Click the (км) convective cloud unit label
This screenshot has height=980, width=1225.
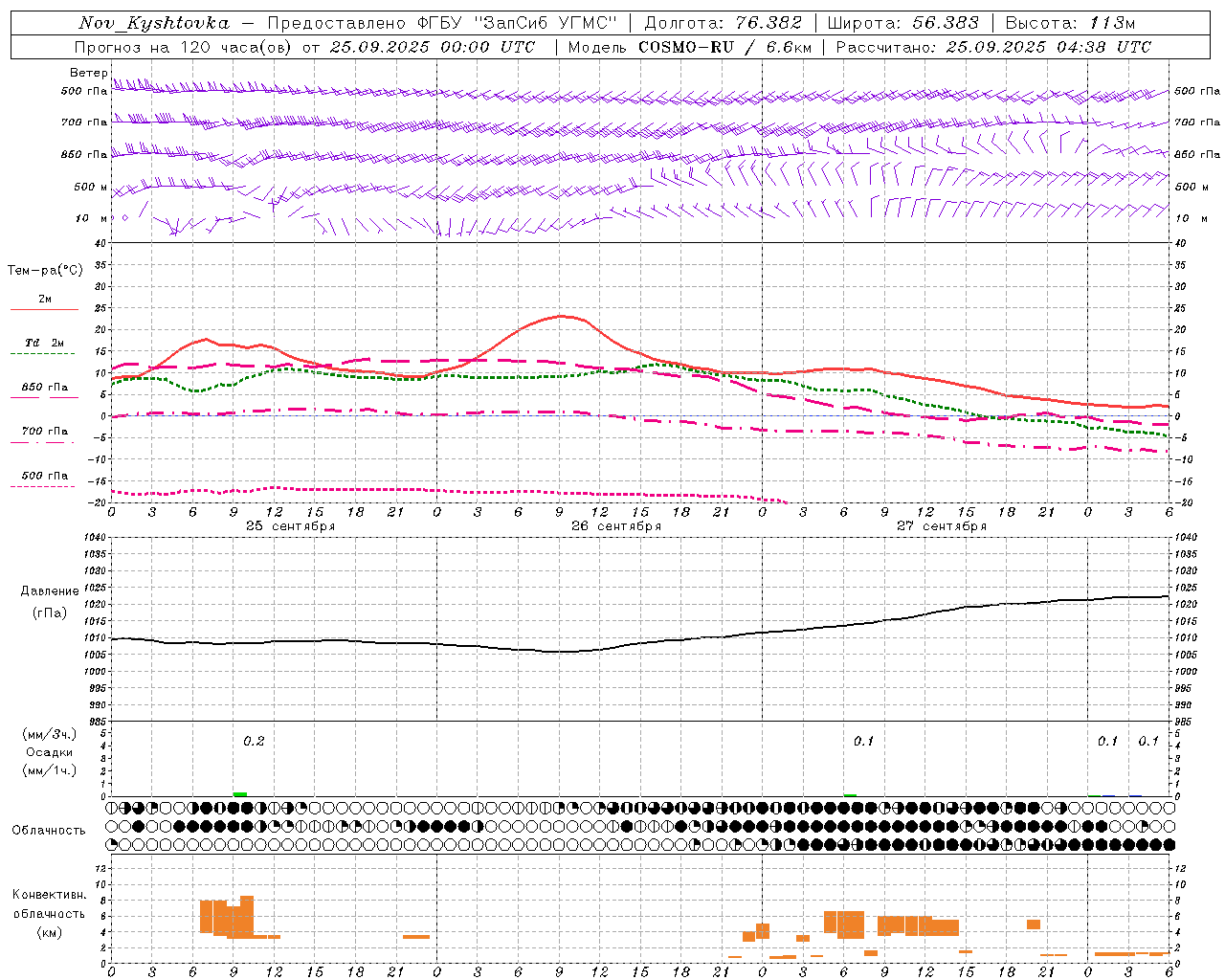(50, 932)
